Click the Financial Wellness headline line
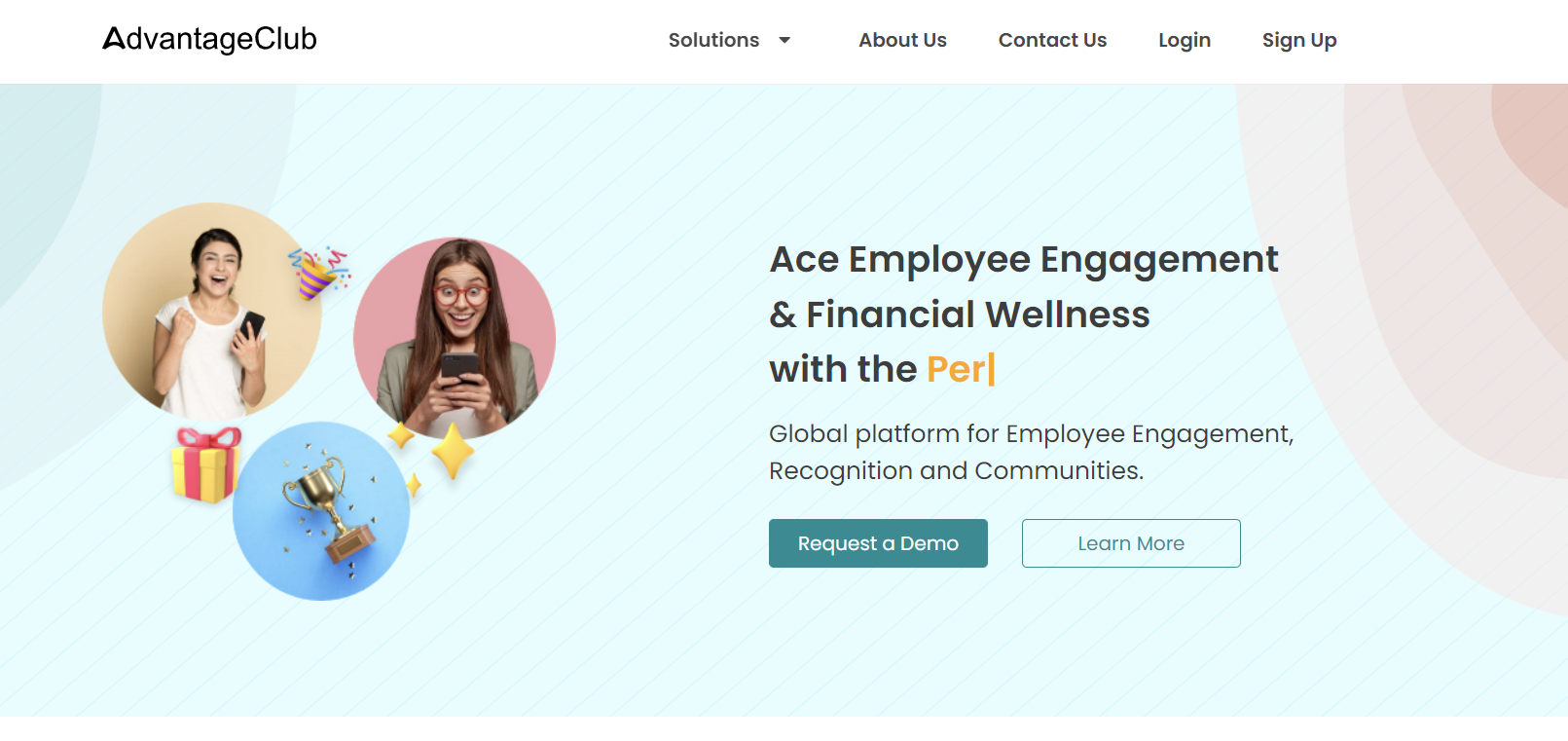Screen dimensions: 1568x741 click(x=959, y=315)
